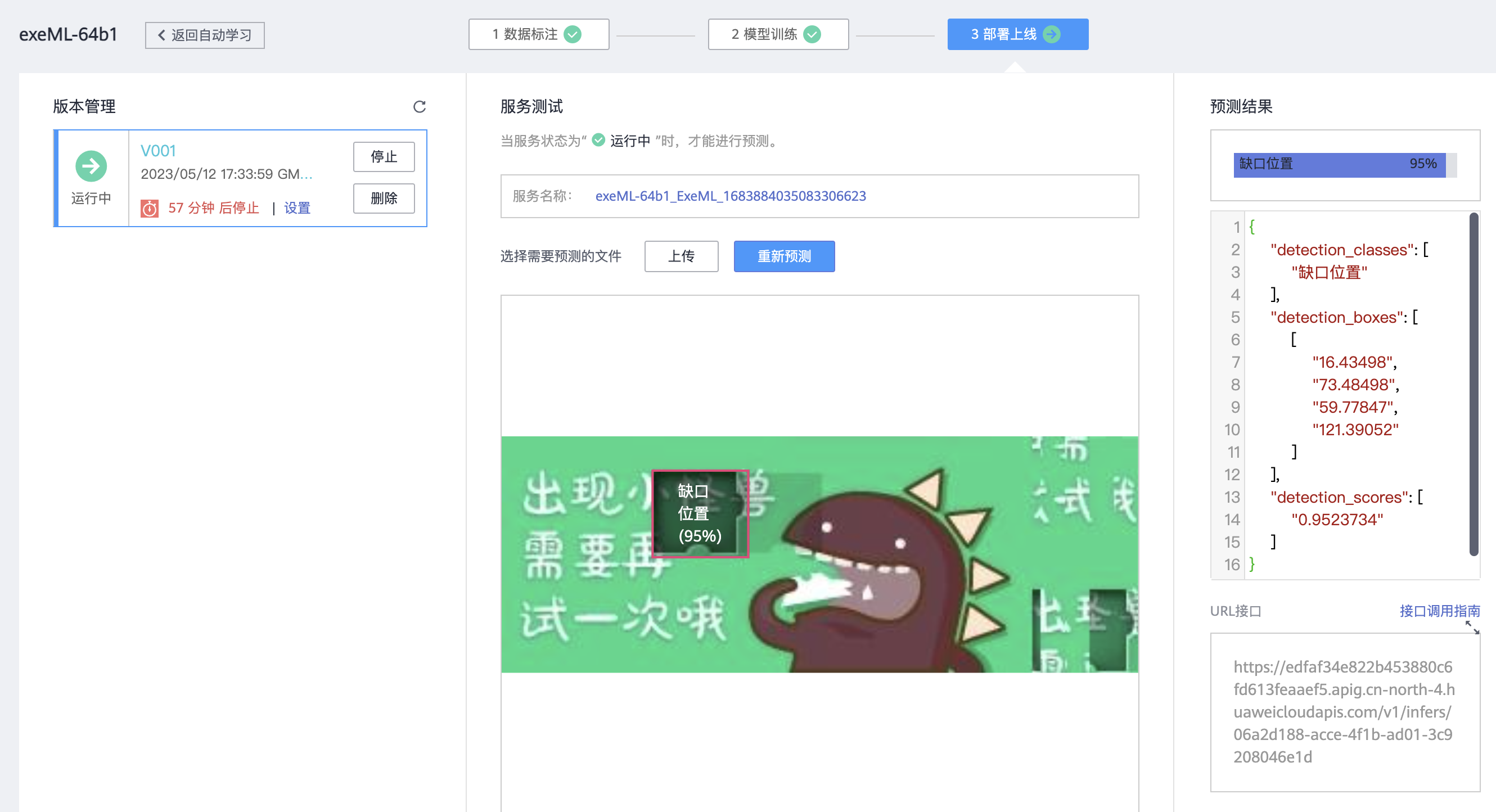Click the expand icon above the URL box
The height and width of the screenshot is (812, 1496).
click(1472, 628)
